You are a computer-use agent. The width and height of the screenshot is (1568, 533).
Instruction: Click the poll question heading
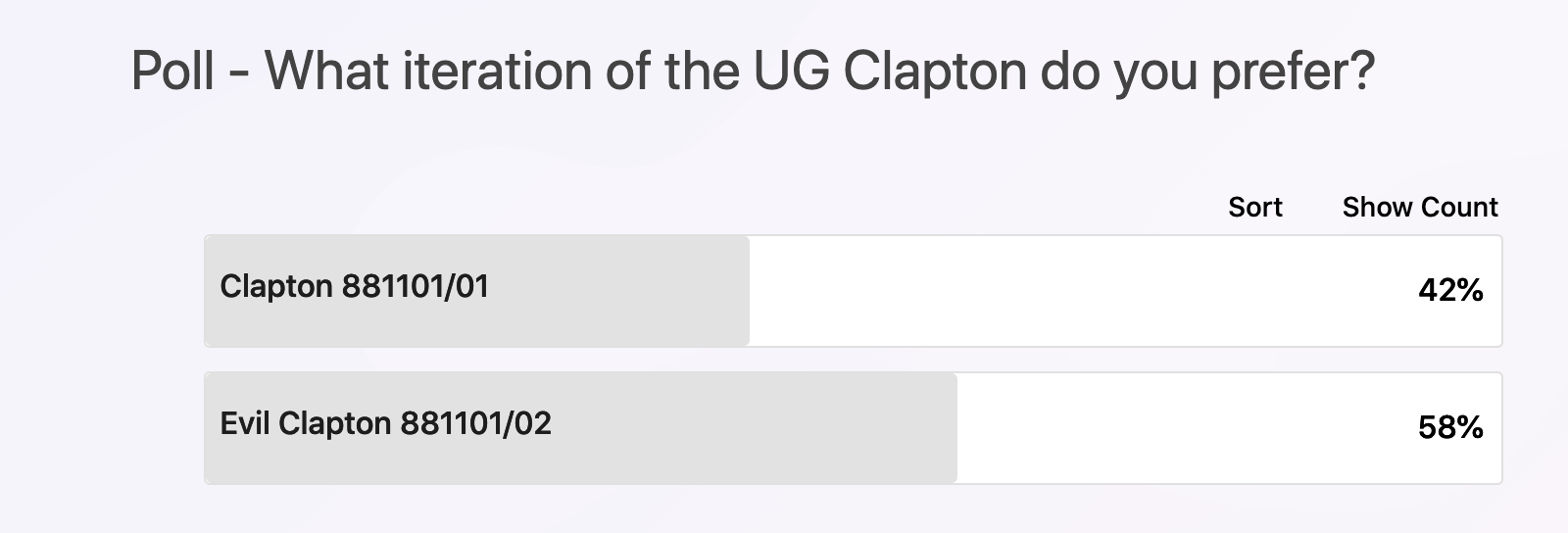pos(753,72)
